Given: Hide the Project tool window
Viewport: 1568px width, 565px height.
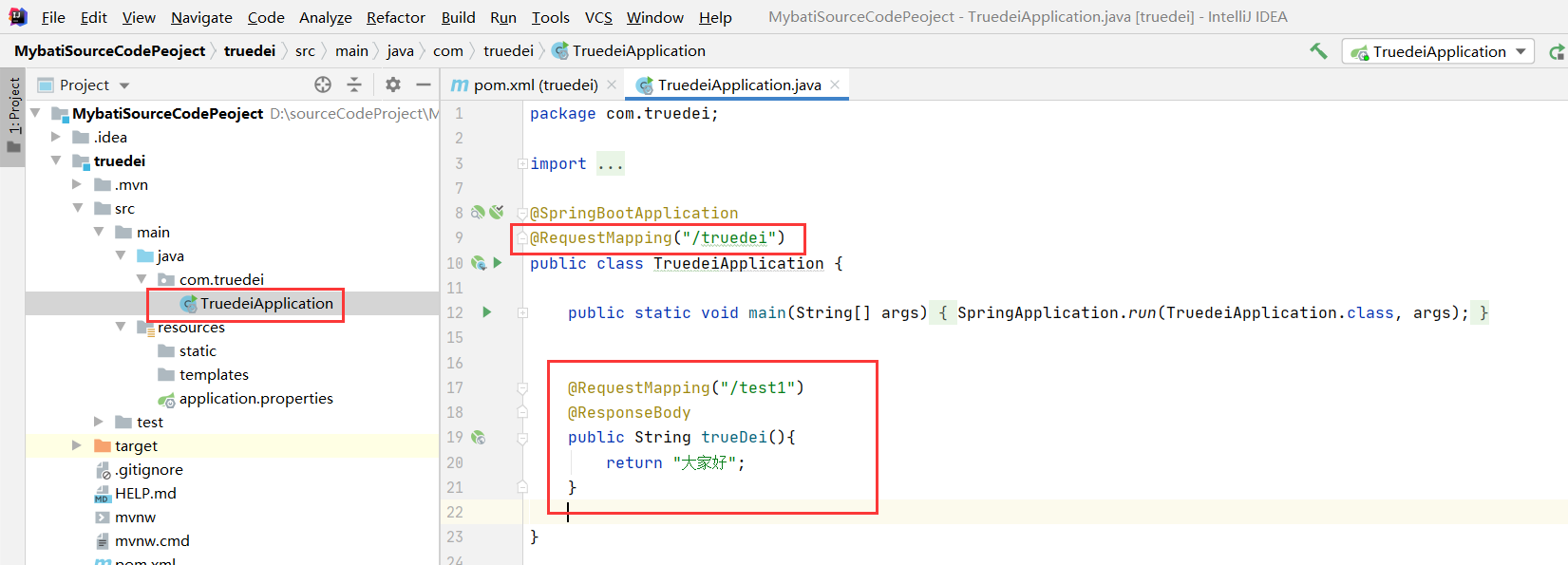Looking at the screenshot, I should click(424, 85).
